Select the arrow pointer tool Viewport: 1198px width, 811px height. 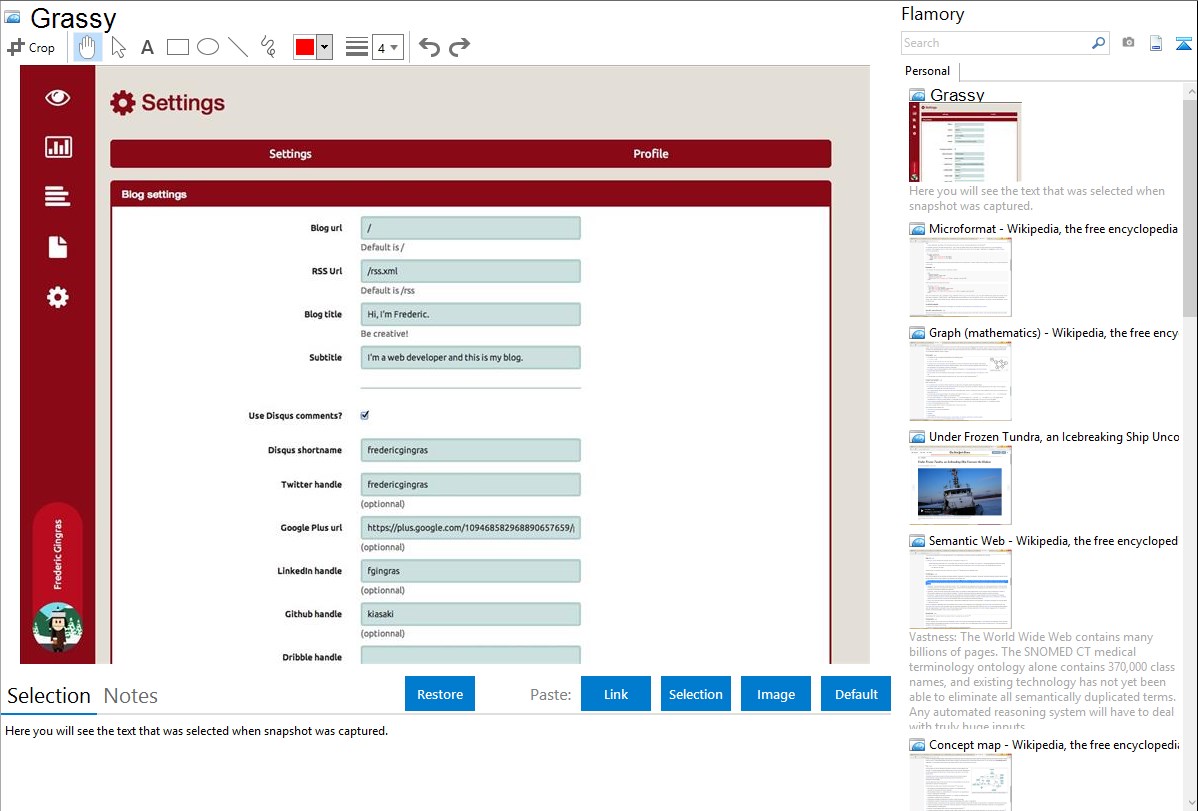118,47
